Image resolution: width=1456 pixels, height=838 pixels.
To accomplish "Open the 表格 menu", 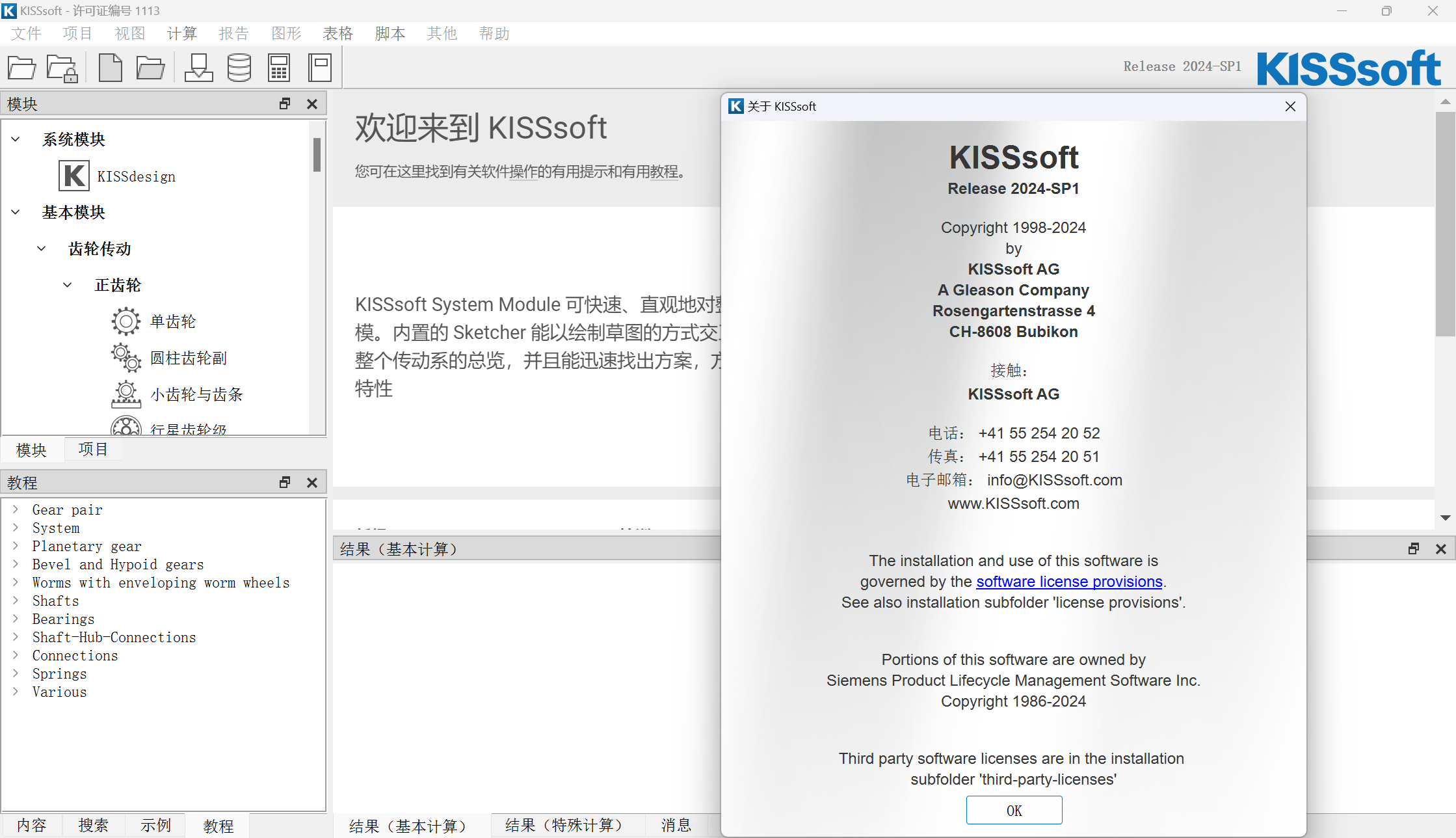I will click(338, 33).
